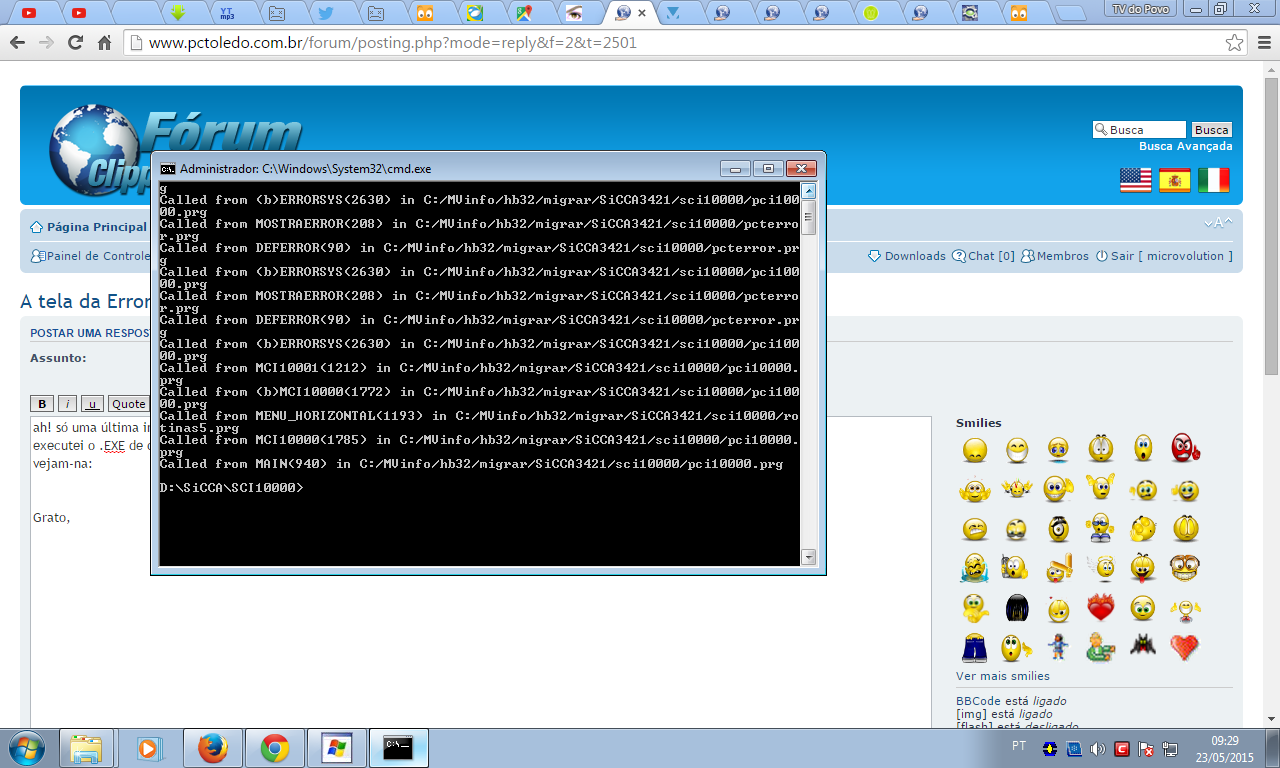1280x768 pixels.
Task: Open topic title A tela da Error
Action: click(86, 301)
